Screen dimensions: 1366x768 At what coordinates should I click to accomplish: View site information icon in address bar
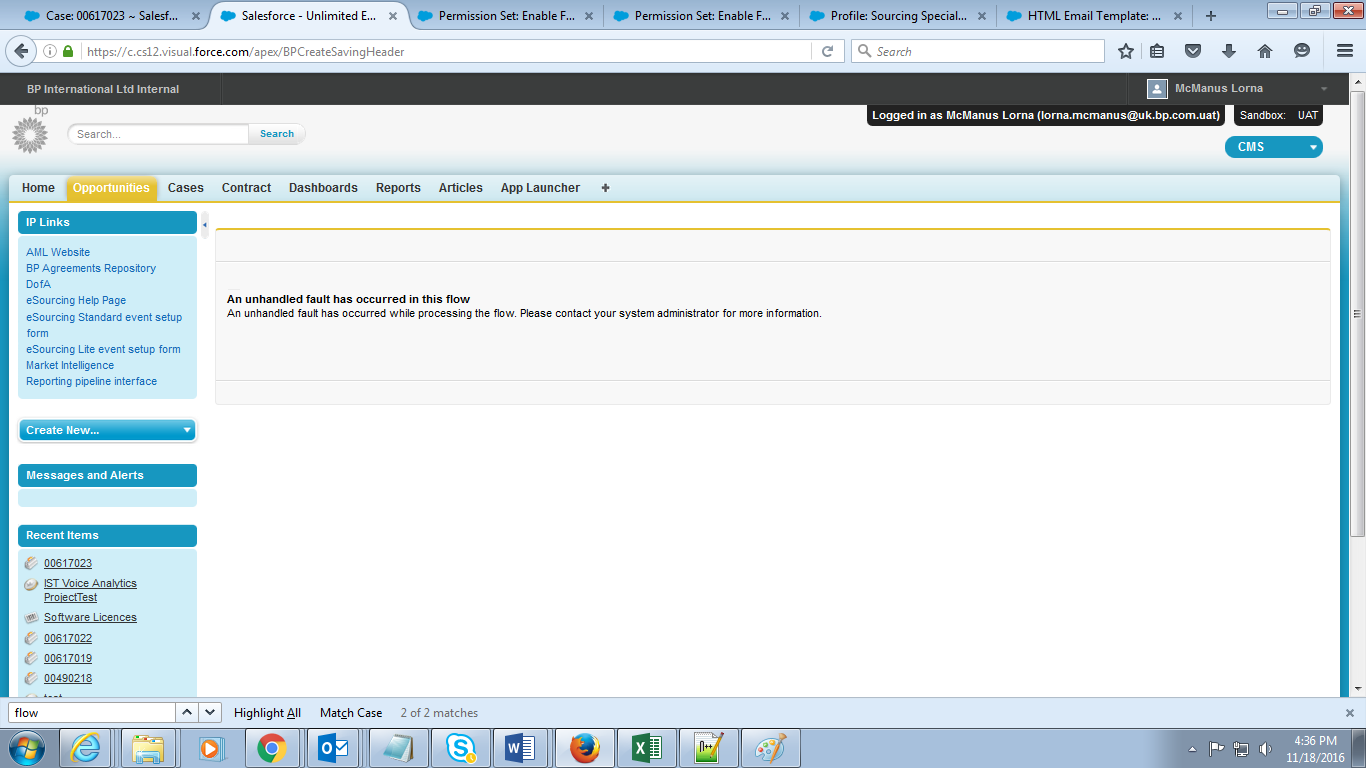tap(49, 51)
